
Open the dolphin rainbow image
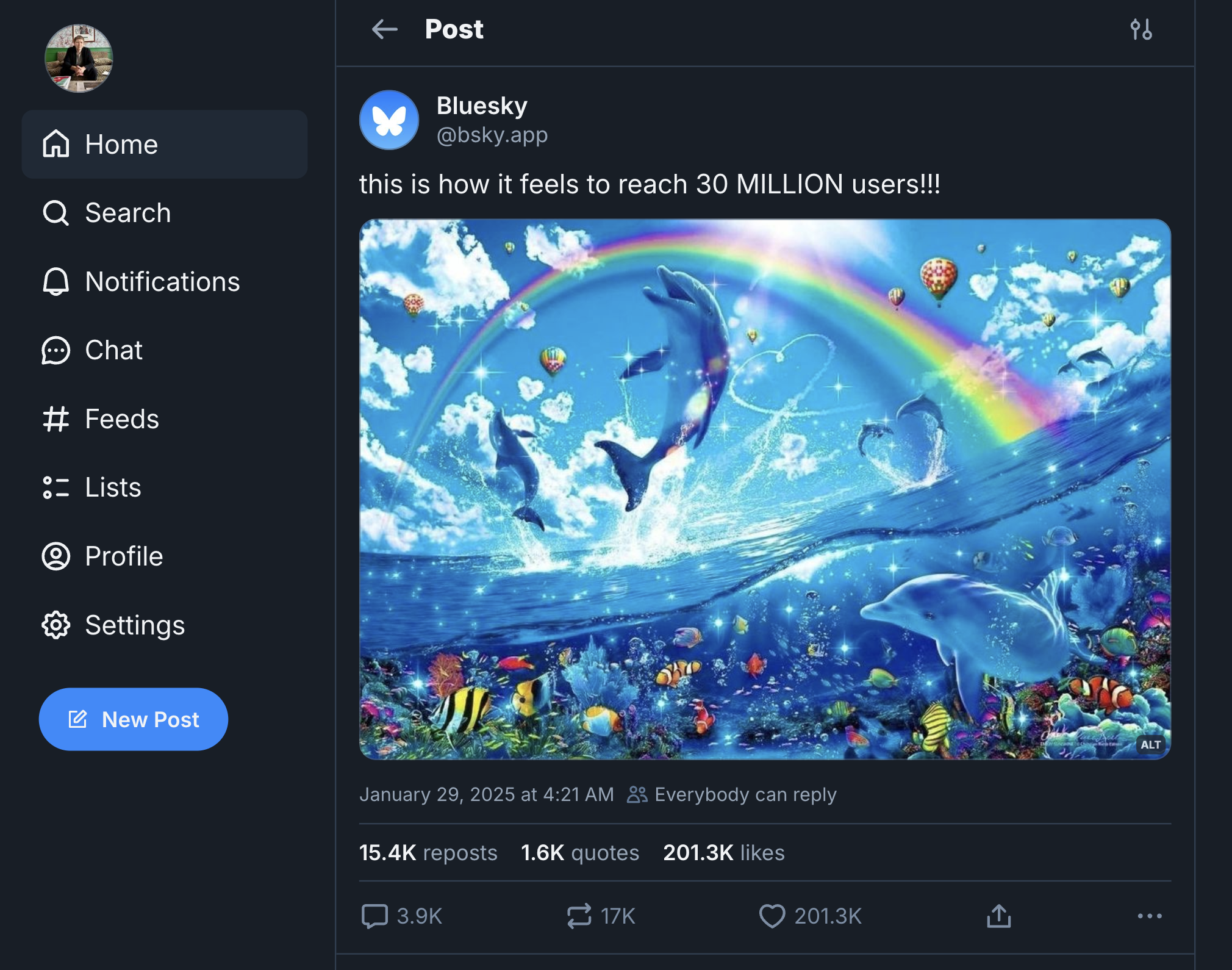(x=765, y=489)
